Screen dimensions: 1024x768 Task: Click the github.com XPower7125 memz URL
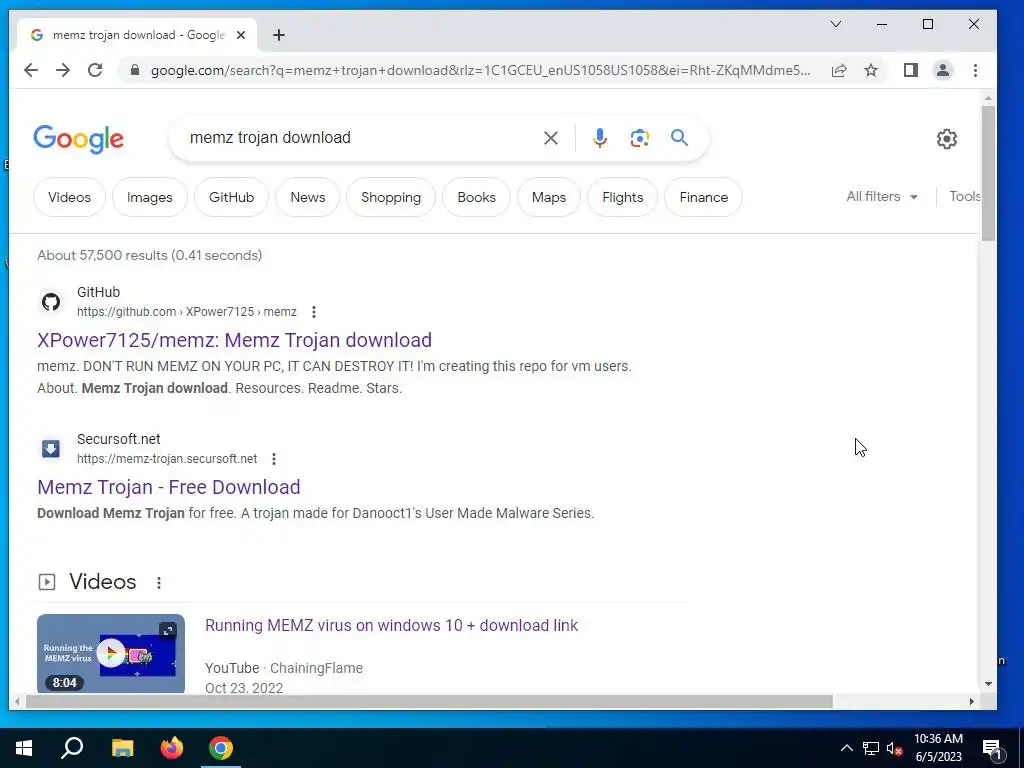point(187,312)
